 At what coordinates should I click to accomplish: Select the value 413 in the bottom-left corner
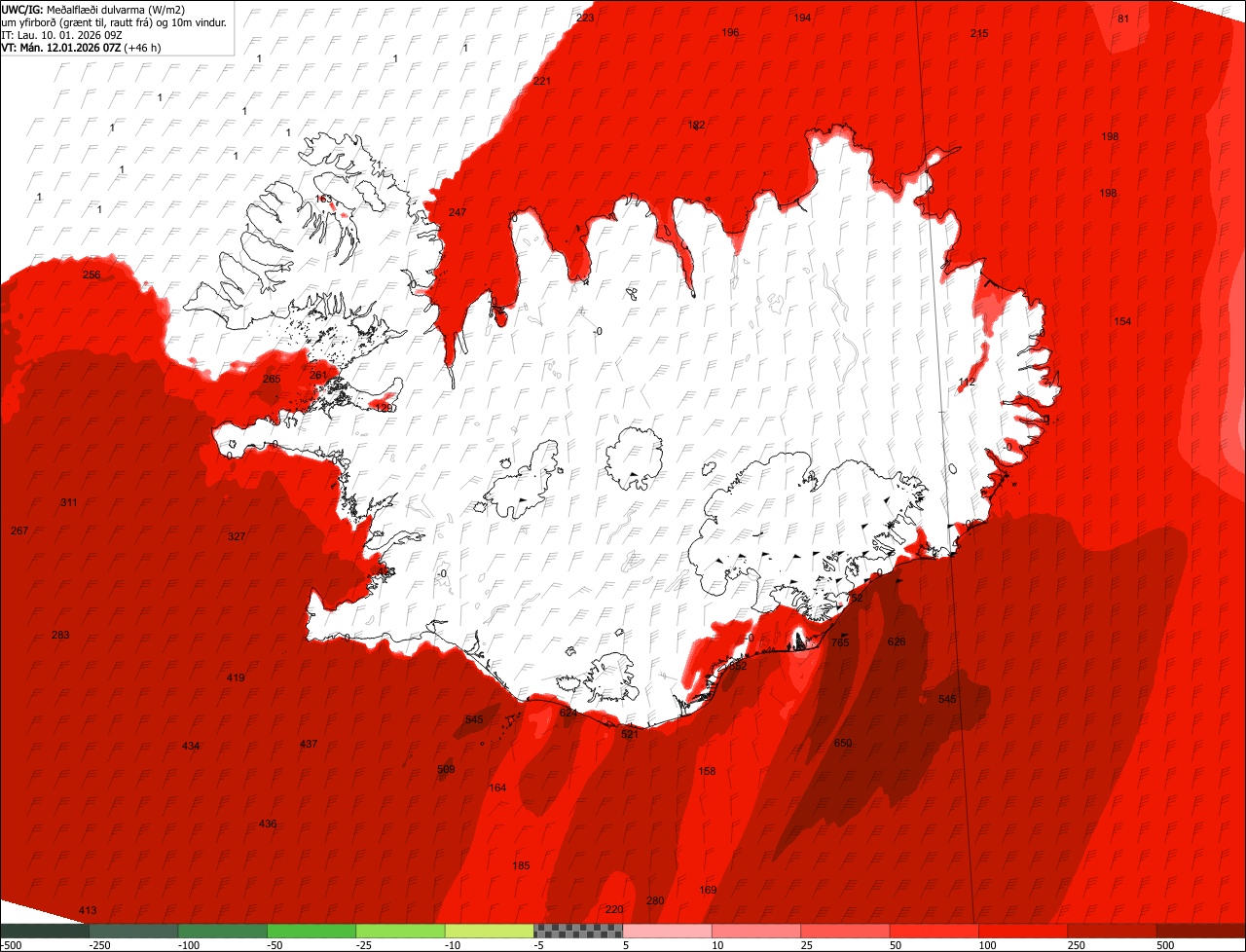[x=88, y=911]
